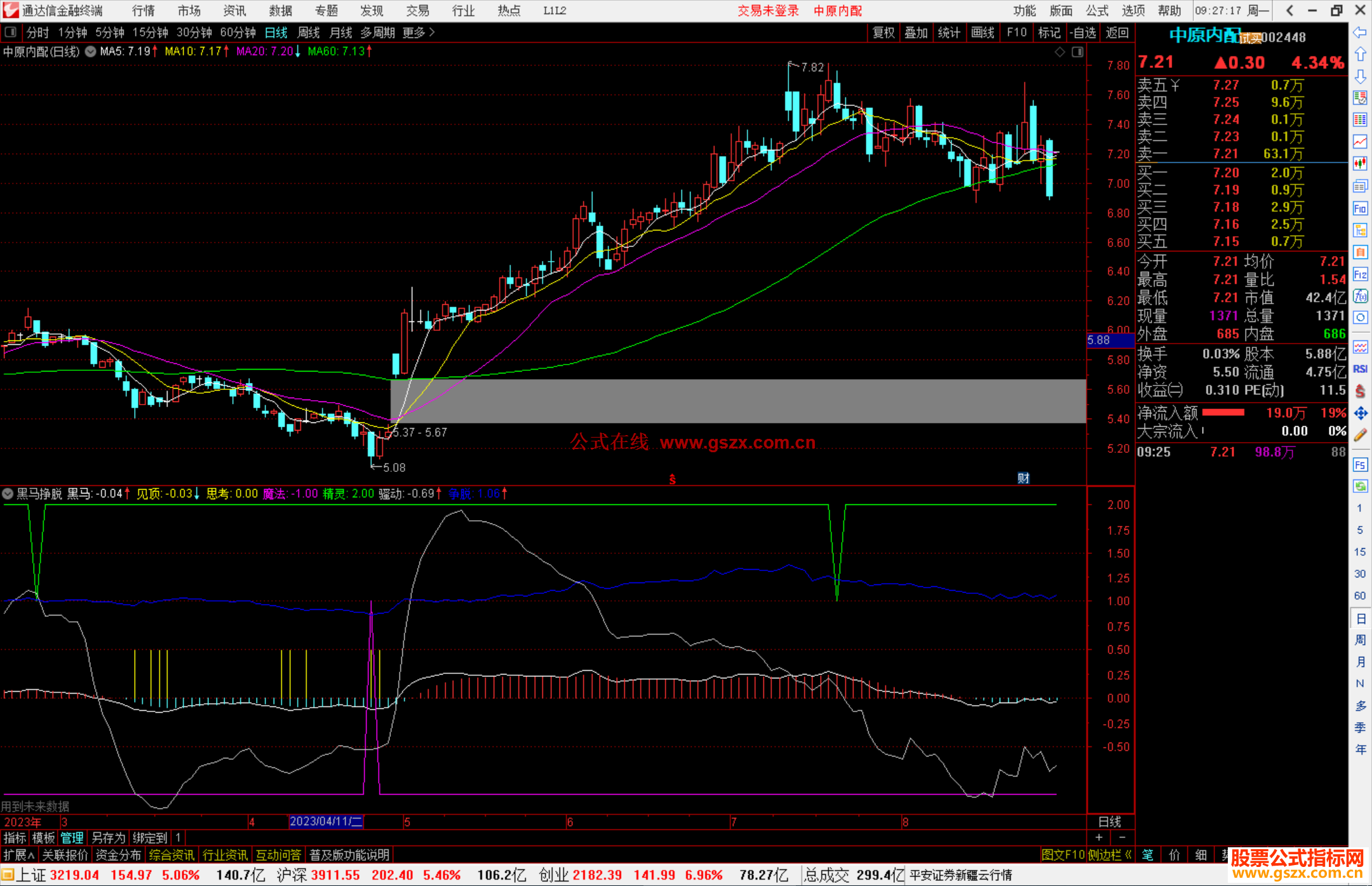Viewport: 1372px width, 886px height.
Task: Expand the 更多 periods chevron
Action: [x=432, y=32]
